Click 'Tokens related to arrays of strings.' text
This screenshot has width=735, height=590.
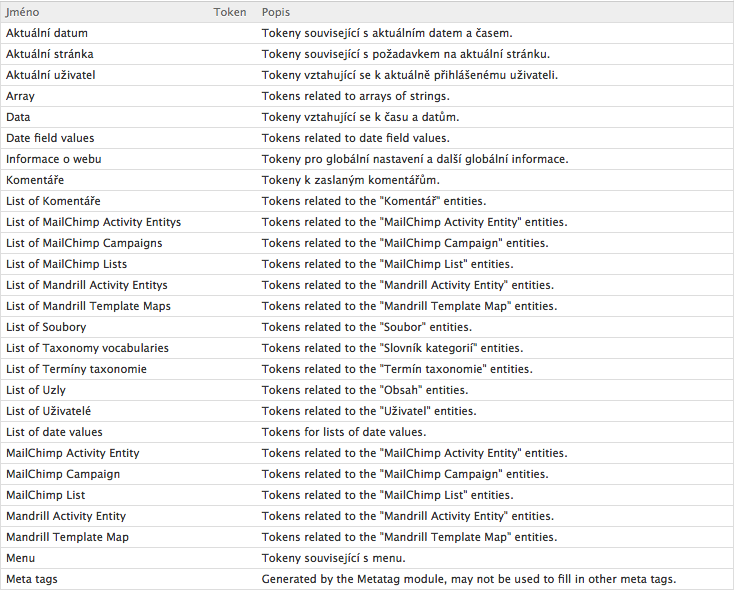355,97
